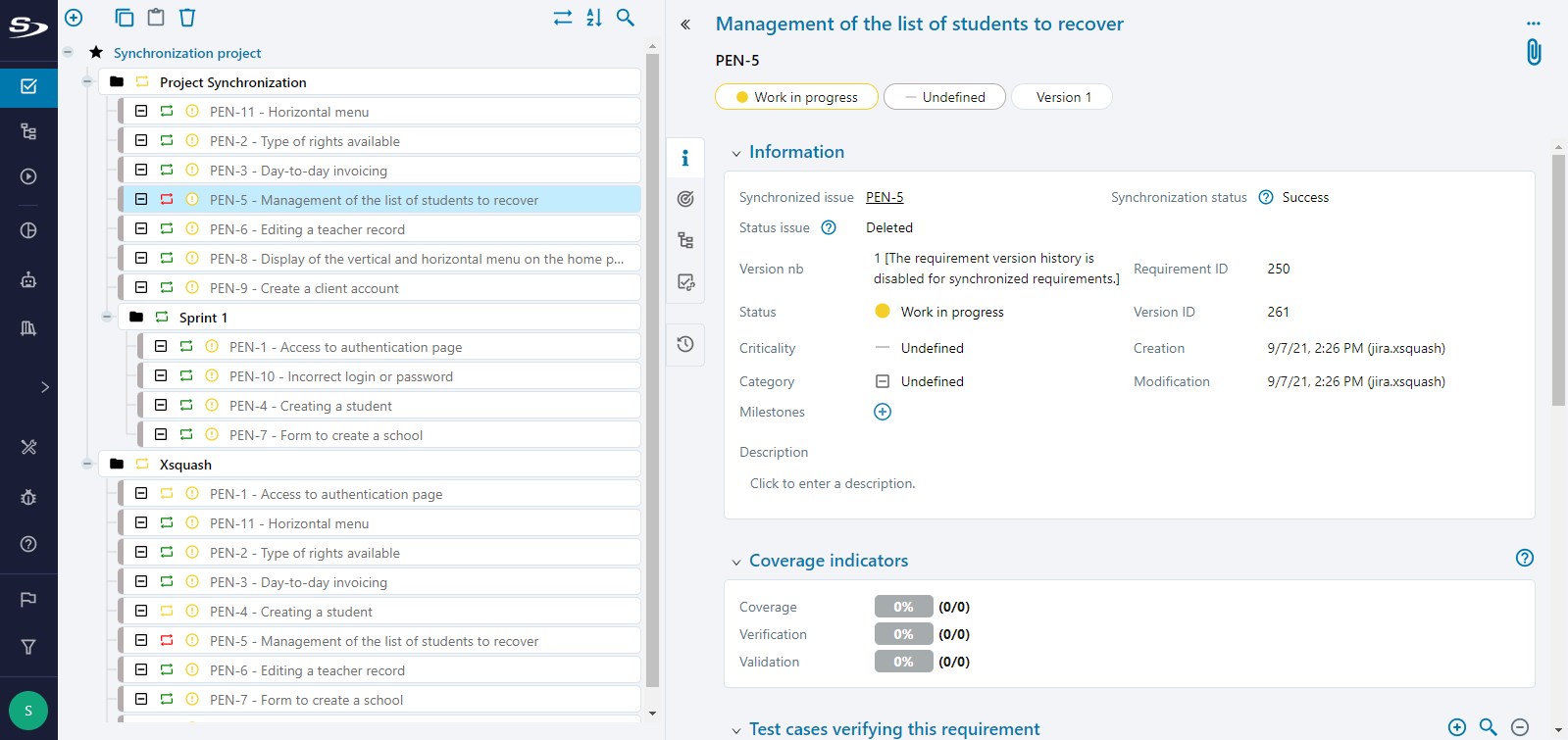Open the search magnifier in tree toolbar
The height and width of the screenshot is (740, 1568).
[625, 18]
